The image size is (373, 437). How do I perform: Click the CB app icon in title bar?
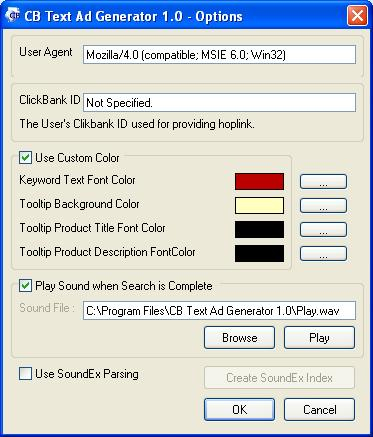pos(13,16)
